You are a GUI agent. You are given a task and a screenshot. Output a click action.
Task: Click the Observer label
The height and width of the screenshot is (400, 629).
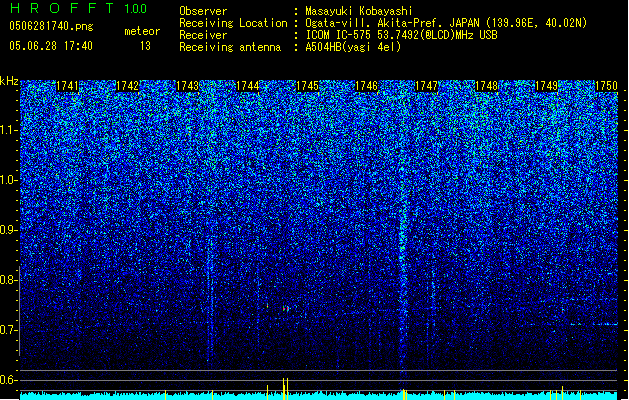coord(203,11)
